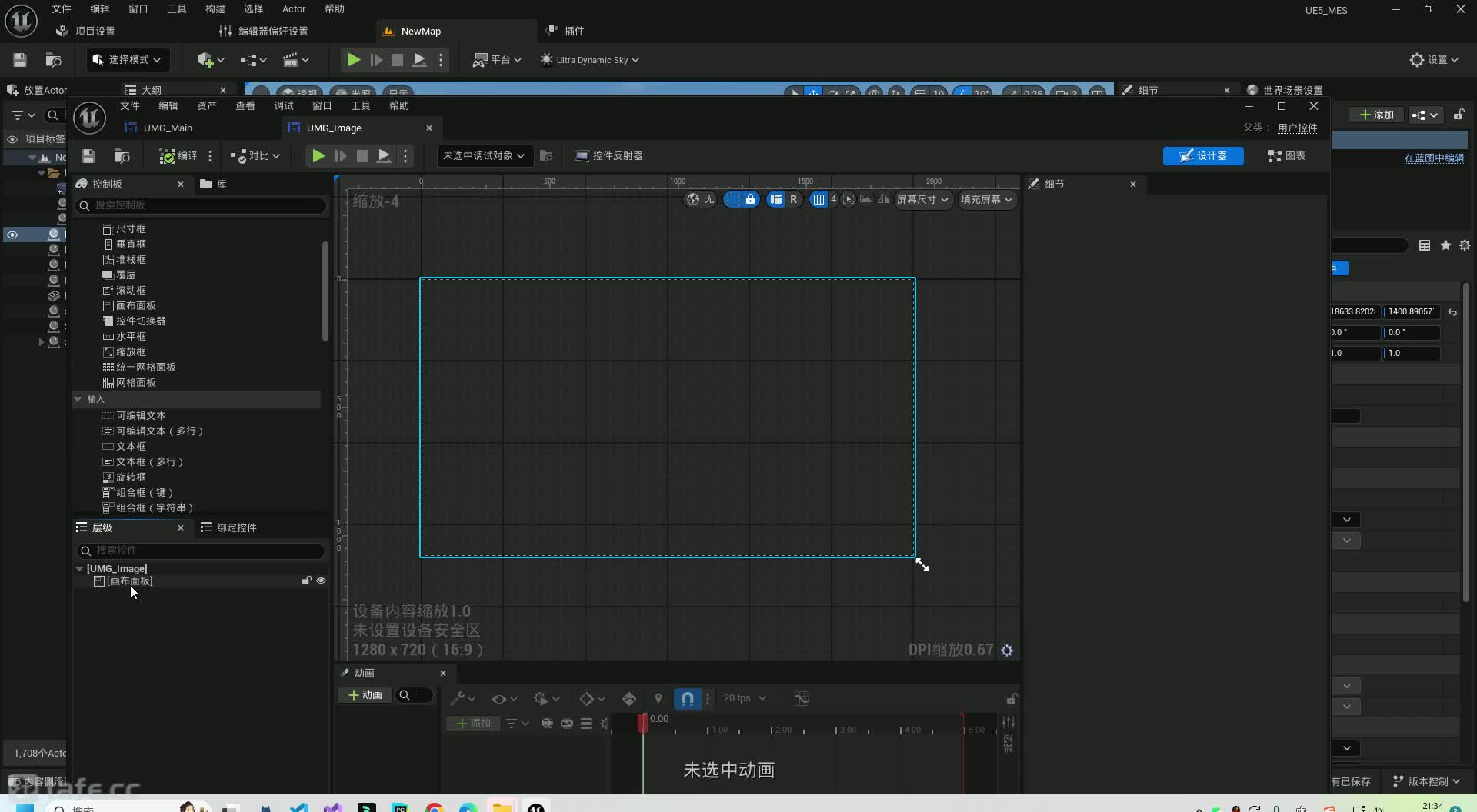
Task: Open 项目设置 project settings
Action: pos(85,32)
